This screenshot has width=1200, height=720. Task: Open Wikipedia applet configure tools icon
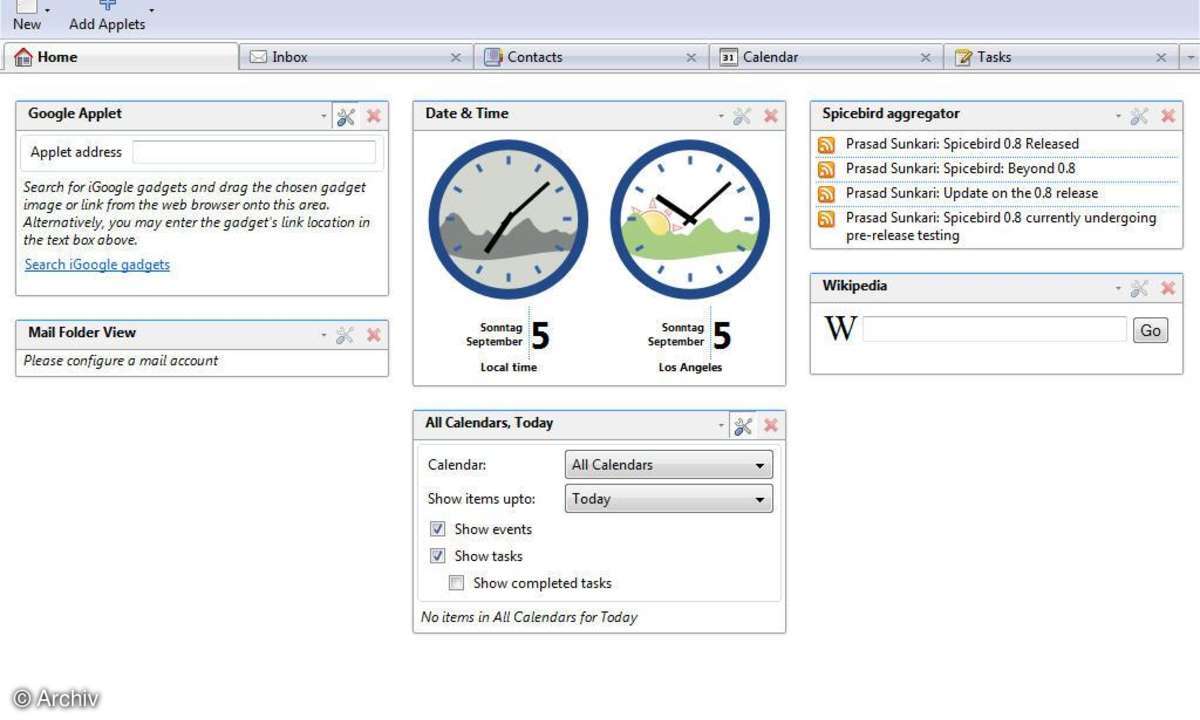[1139, 289]
